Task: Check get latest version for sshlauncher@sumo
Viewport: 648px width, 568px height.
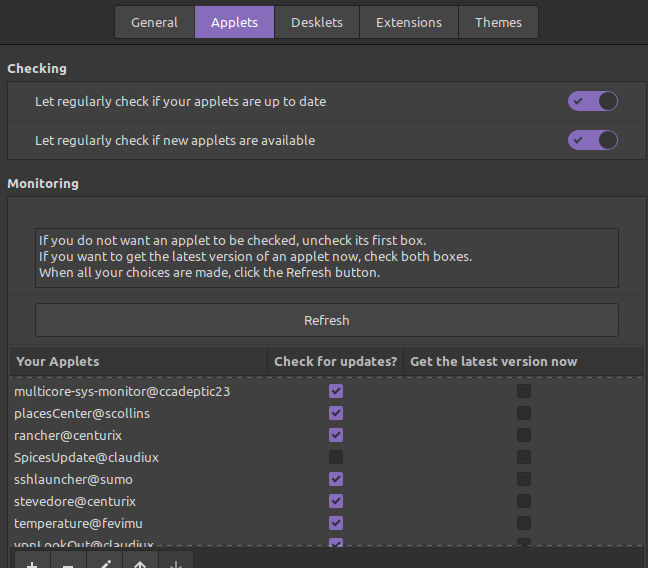Action: [524, 479]
